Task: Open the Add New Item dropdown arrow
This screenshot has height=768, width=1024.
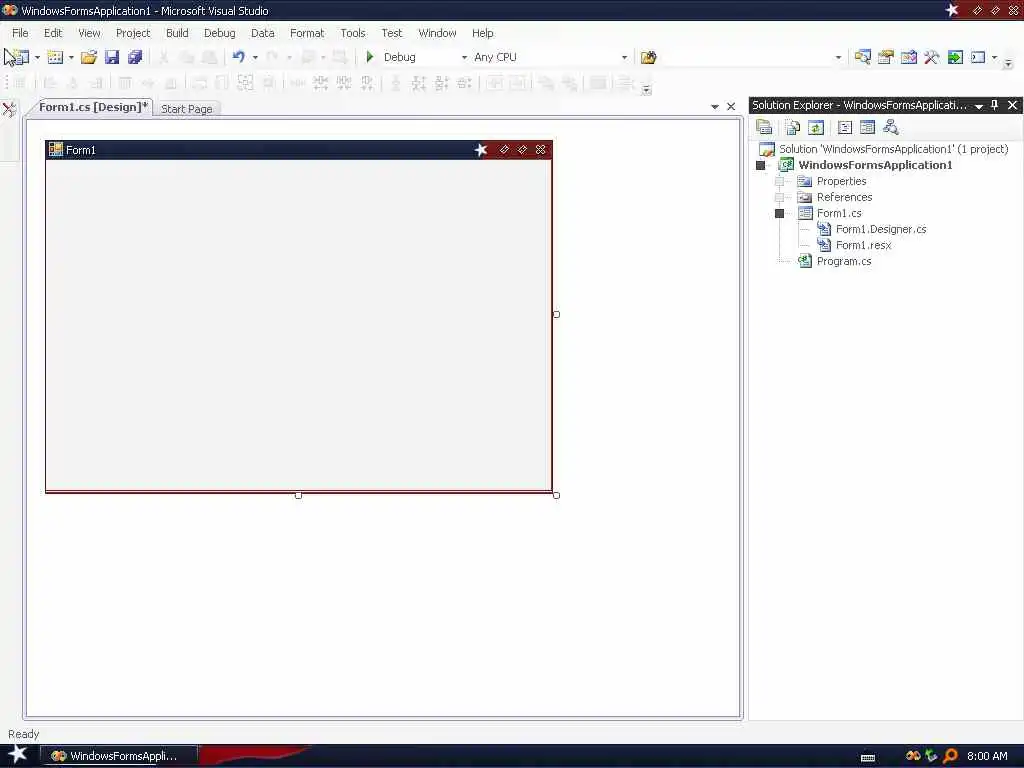Action: pyautogui.click(x=71, y=57)
